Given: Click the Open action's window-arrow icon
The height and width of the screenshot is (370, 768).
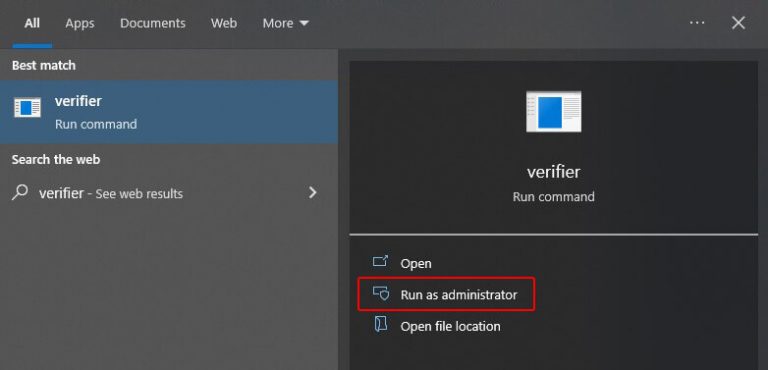Looking at the screenshot, I should (x=380, y=262).
